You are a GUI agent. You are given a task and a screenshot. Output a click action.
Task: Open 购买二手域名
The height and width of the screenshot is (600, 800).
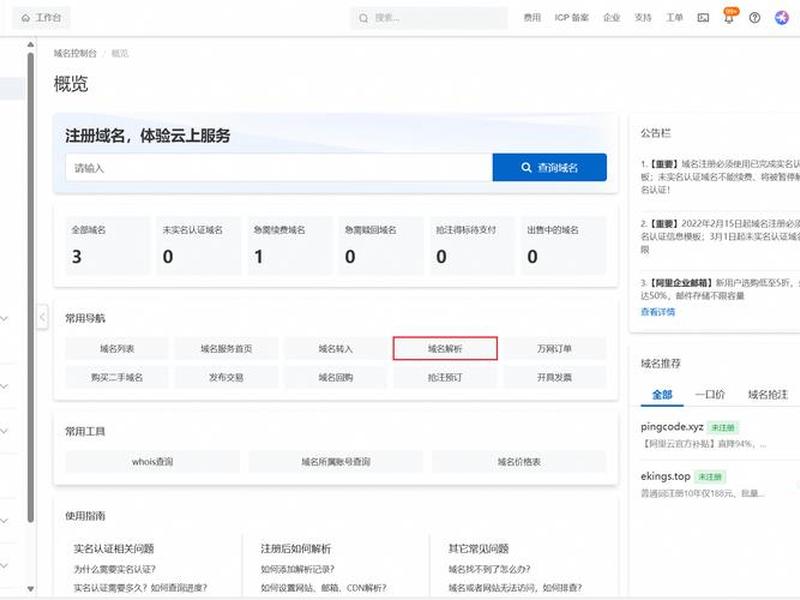coord(117,377)
